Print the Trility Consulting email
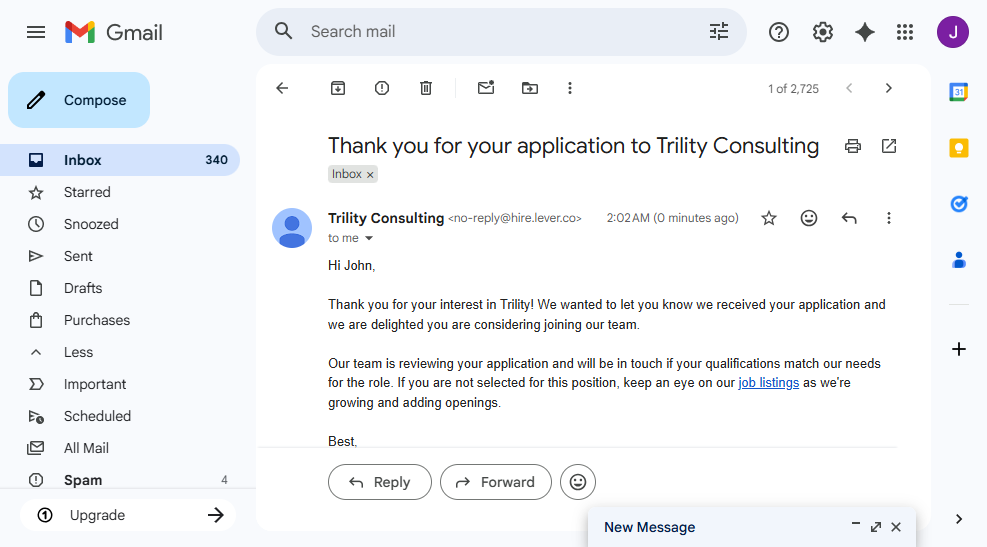Screen dimensions: 987x547 coord(853,146)
